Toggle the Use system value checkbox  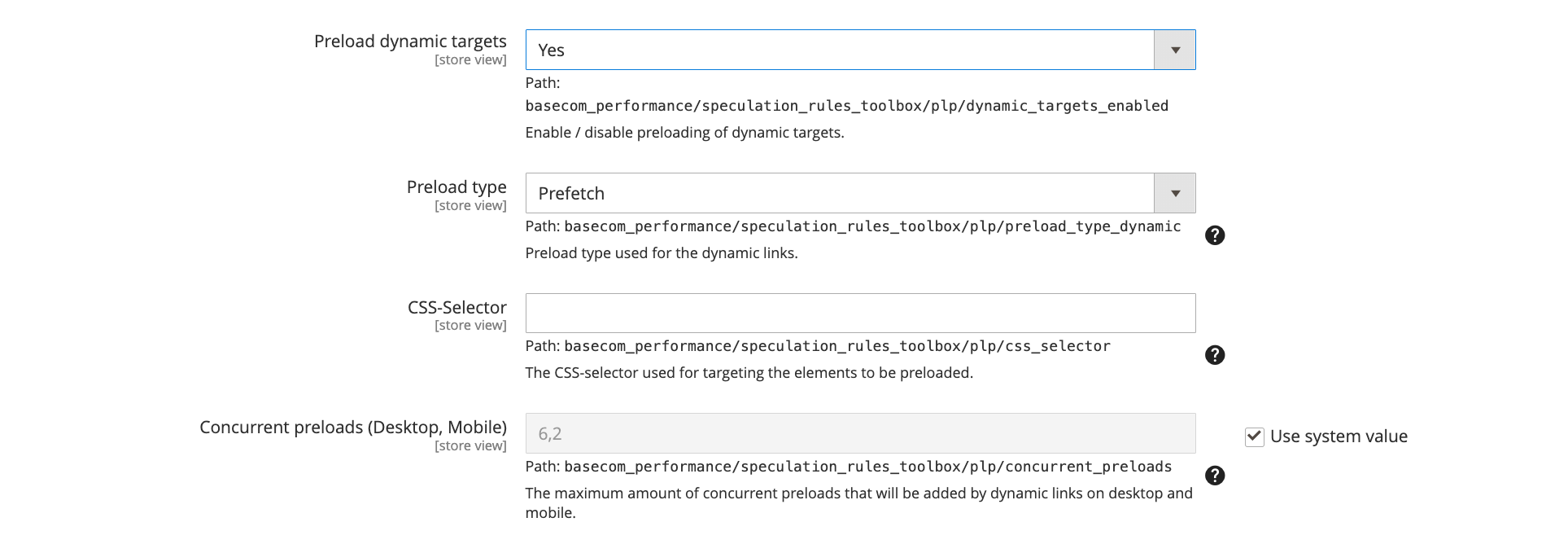pos(1255,437)
